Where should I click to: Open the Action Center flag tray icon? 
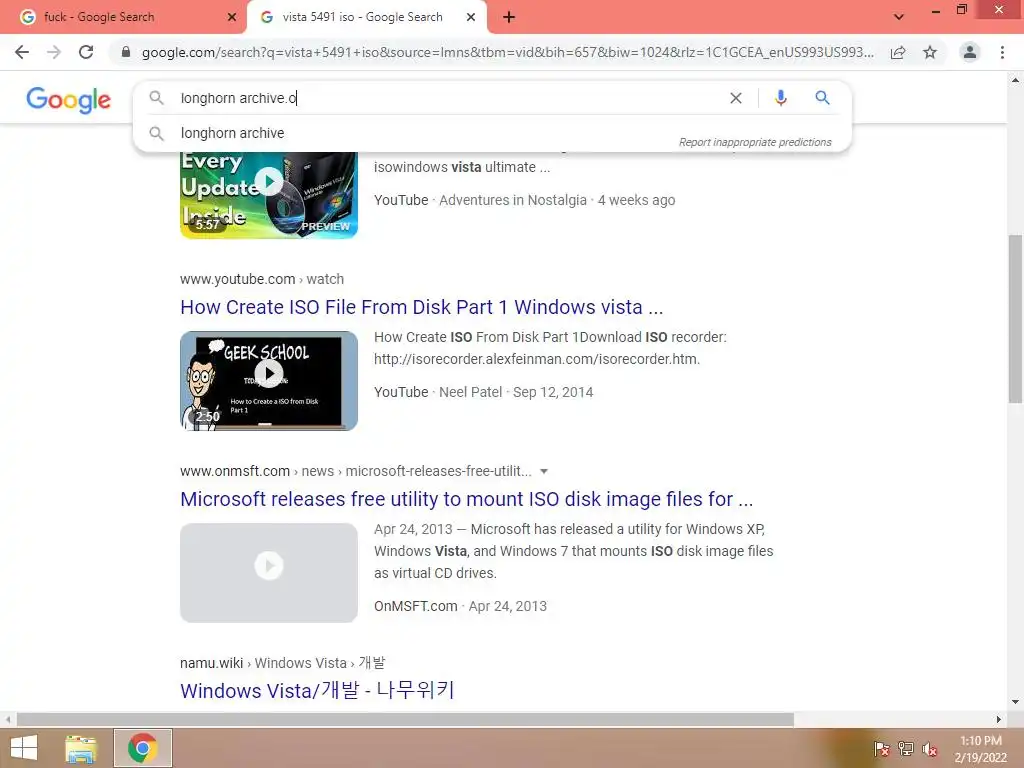coord(881,749)
